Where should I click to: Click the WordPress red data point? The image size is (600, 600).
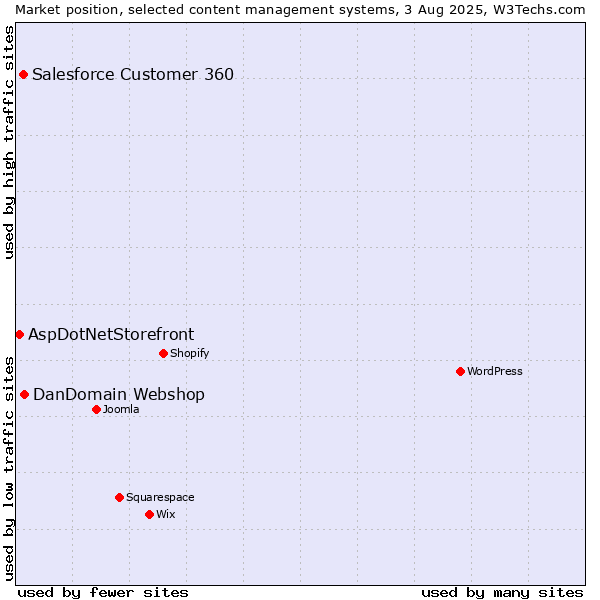coord(460,372)
